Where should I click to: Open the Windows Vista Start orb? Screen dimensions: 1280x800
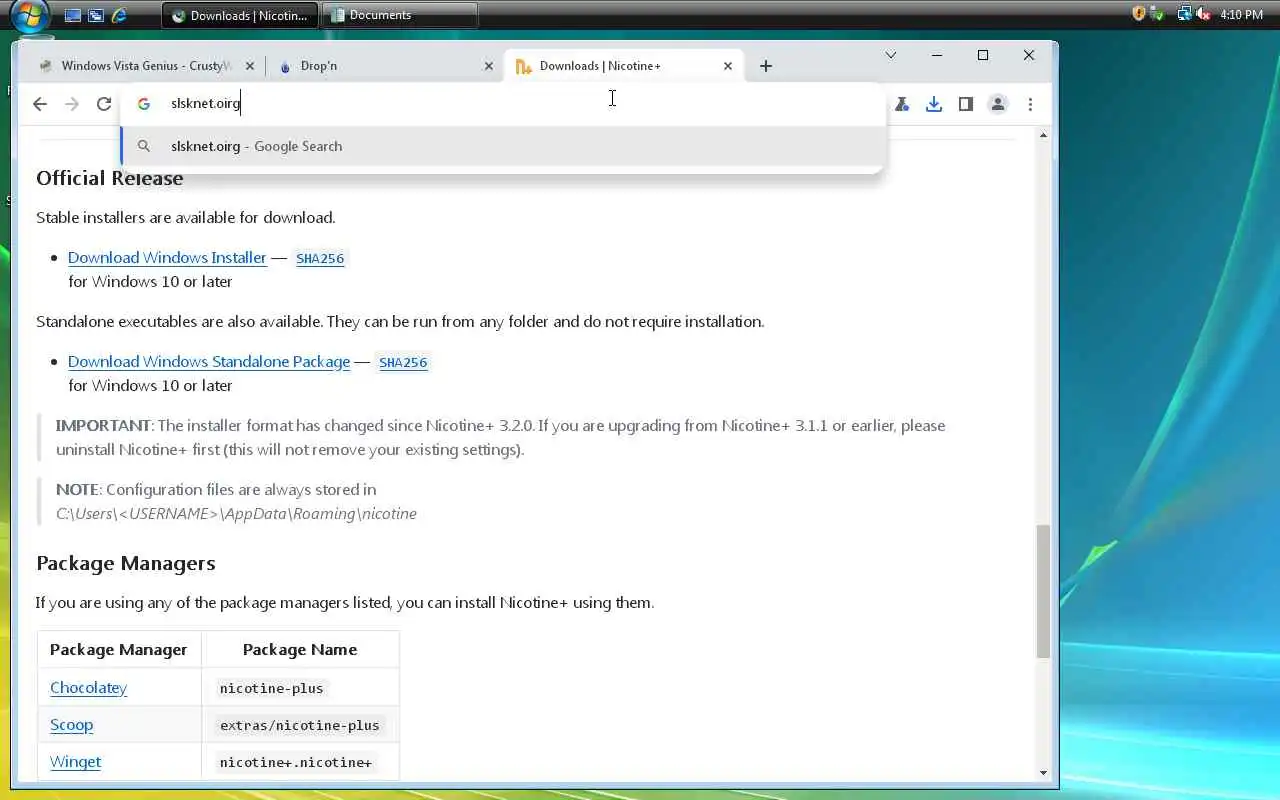[30, 16]
